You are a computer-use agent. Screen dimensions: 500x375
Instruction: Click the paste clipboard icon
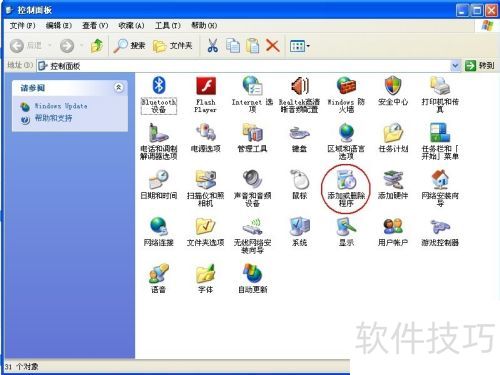253,46
